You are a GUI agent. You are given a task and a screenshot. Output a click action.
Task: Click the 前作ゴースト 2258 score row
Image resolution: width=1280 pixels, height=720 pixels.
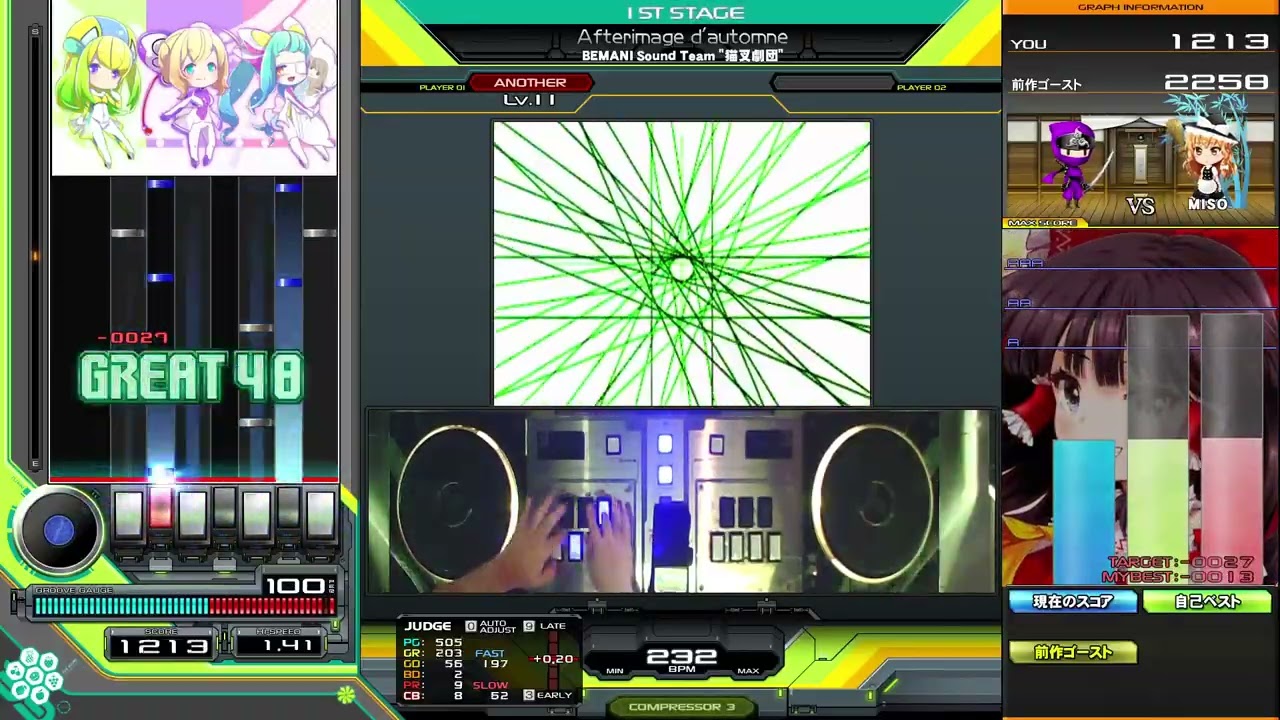point(1140,84)
